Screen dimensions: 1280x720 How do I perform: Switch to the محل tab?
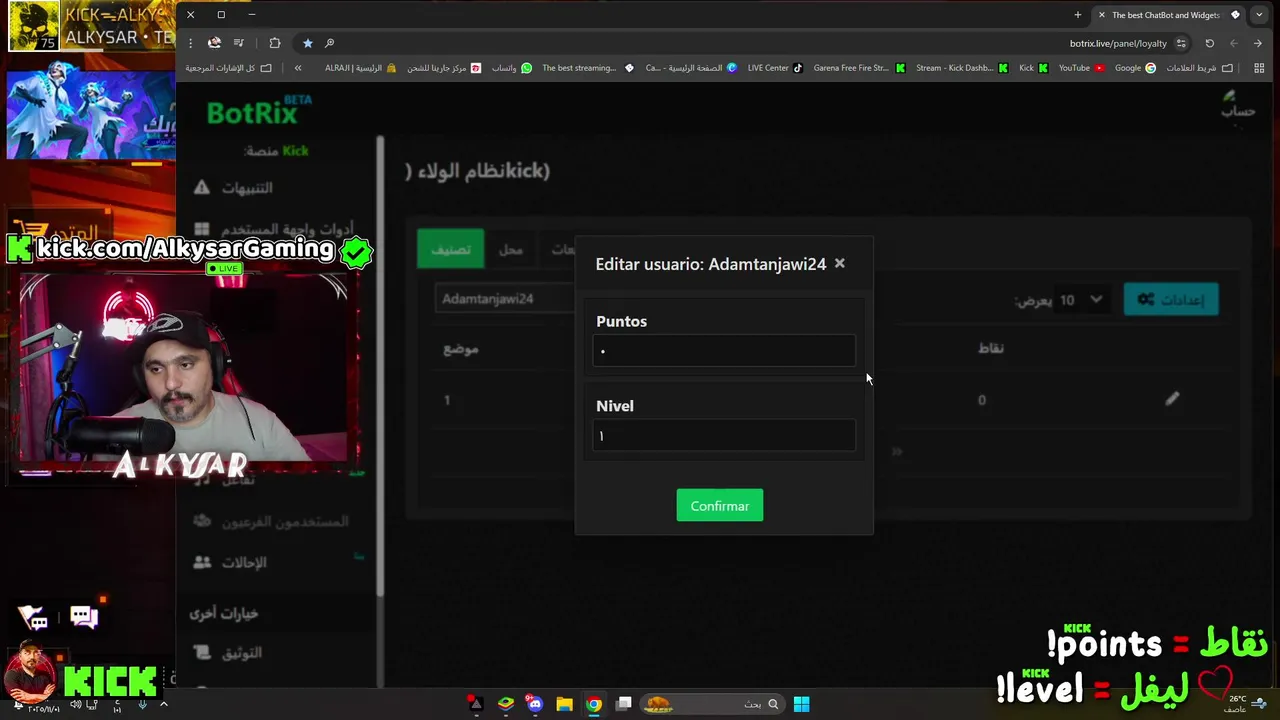coord(511,249)
